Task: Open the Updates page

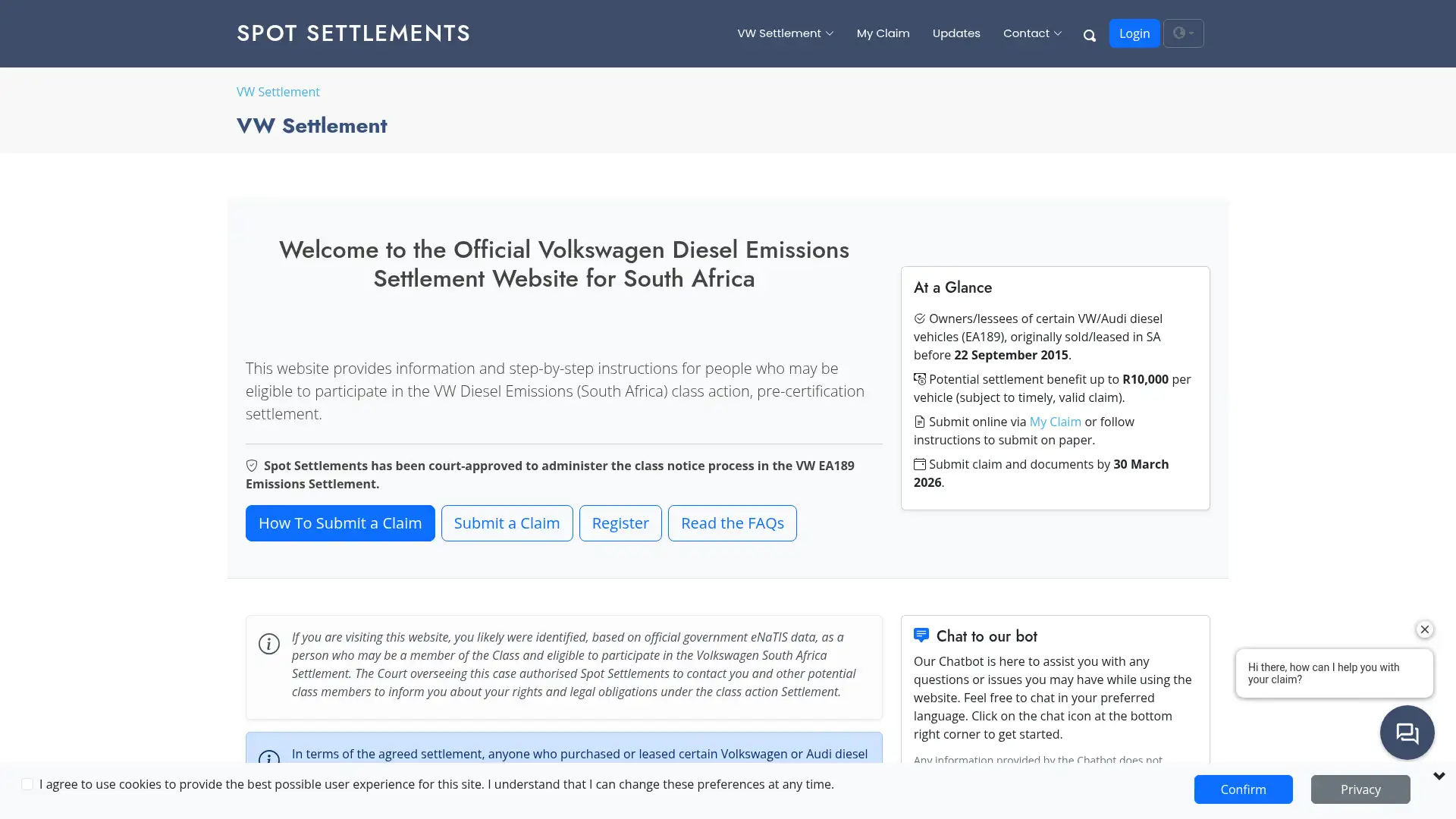Action: coord(955,33)
